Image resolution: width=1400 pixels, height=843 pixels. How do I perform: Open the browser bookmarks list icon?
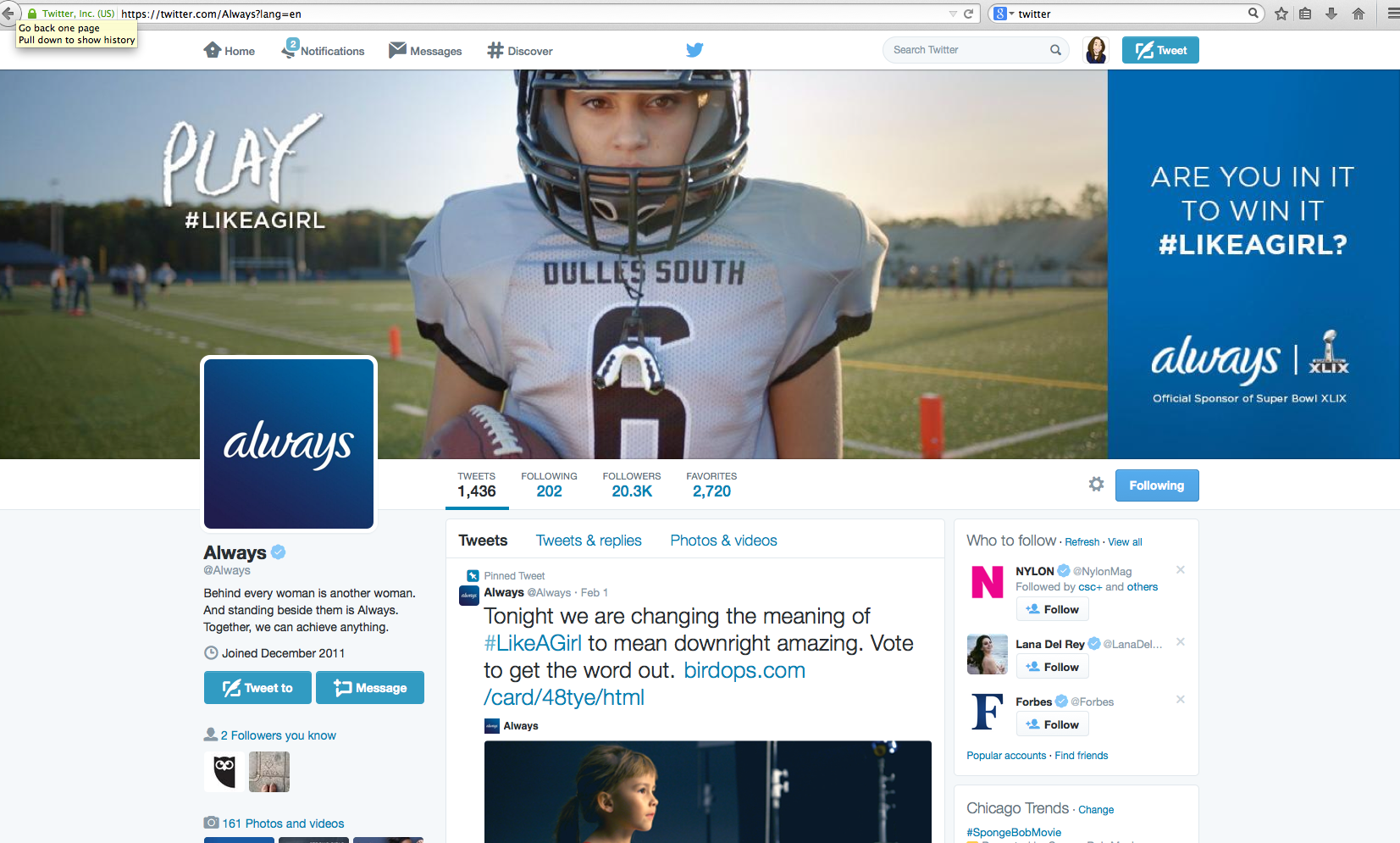pyautogui.click(x=1305, y=14)
